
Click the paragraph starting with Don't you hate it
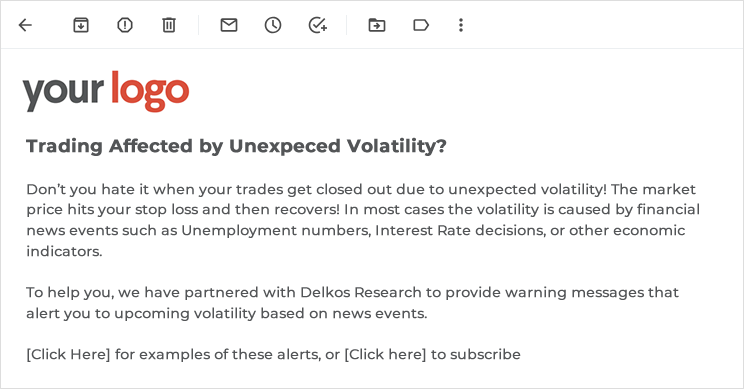[x=363, y=220]
